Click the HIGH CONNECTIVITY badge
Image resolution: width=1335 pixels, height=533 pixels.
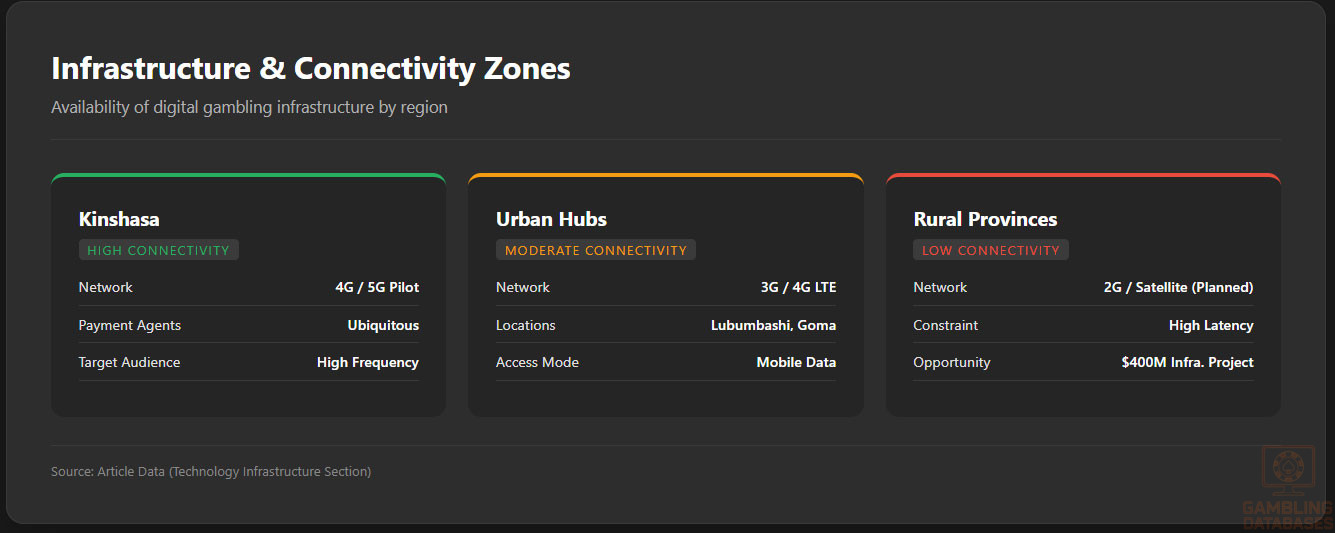click(158, 250)
